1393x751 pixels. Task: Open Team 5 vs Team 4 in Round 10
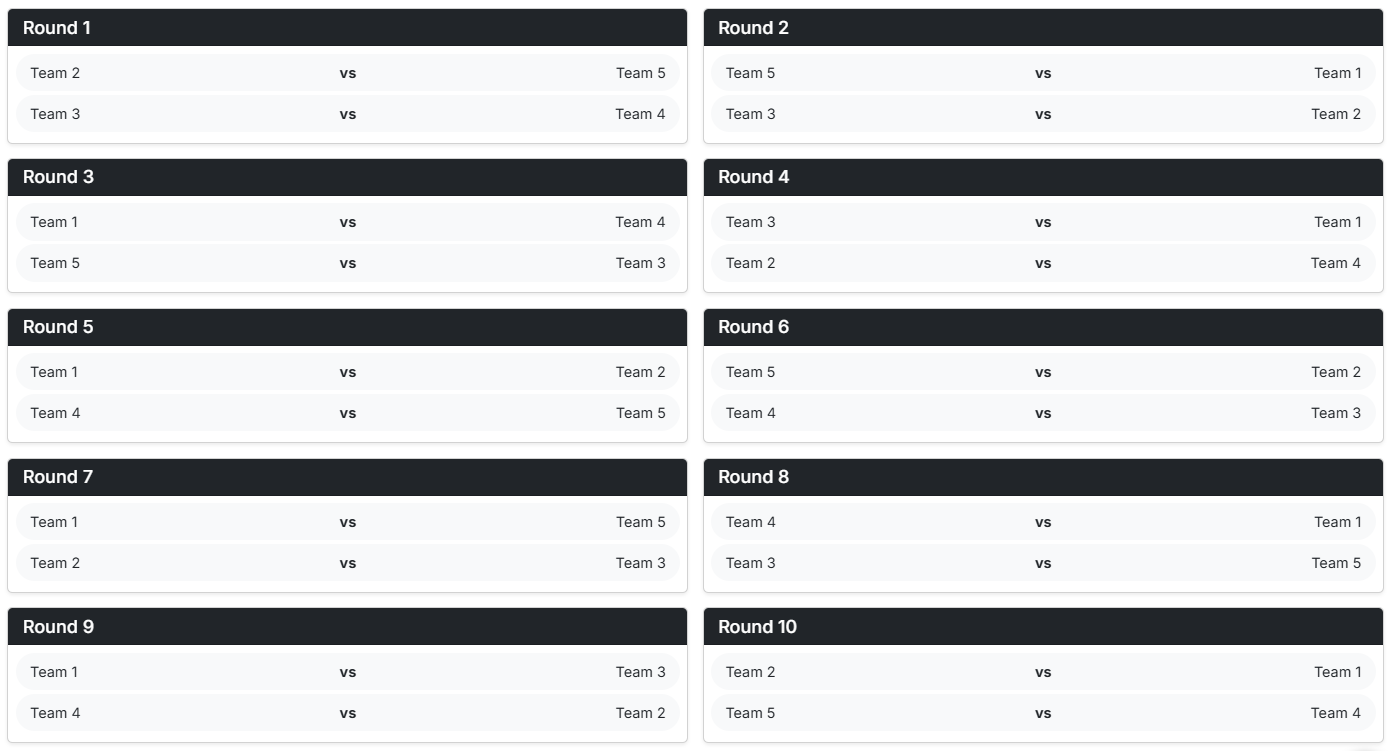(x=1043, y=712)
